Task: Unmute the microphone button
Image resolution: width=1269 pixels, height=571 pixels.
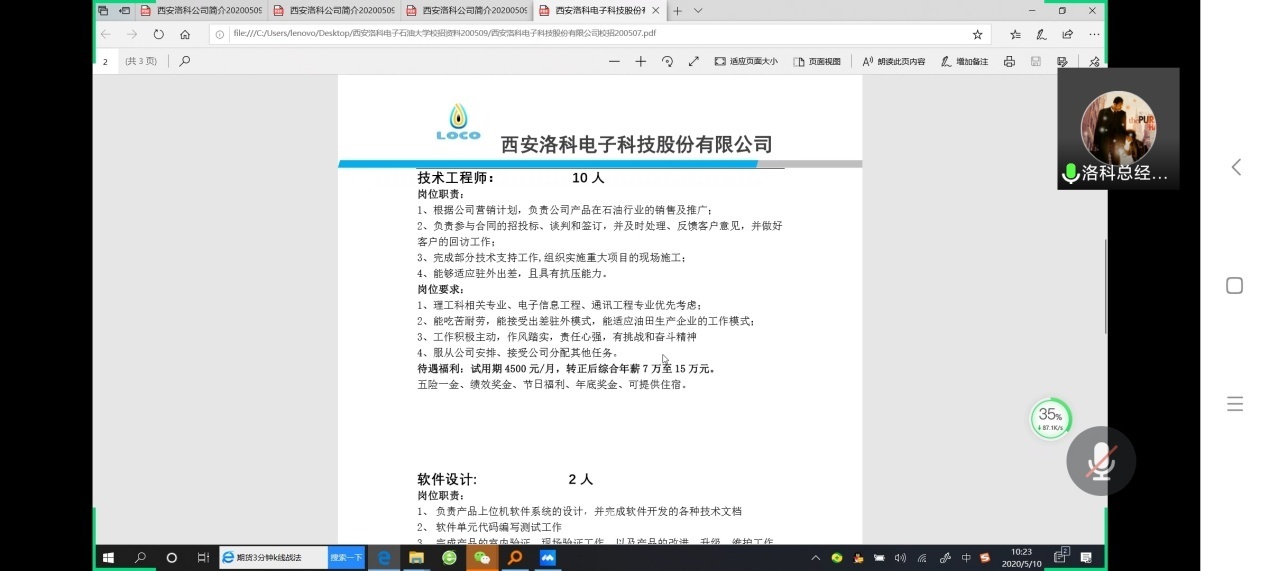Action: pyautogui.click(x=1101, y=461)
